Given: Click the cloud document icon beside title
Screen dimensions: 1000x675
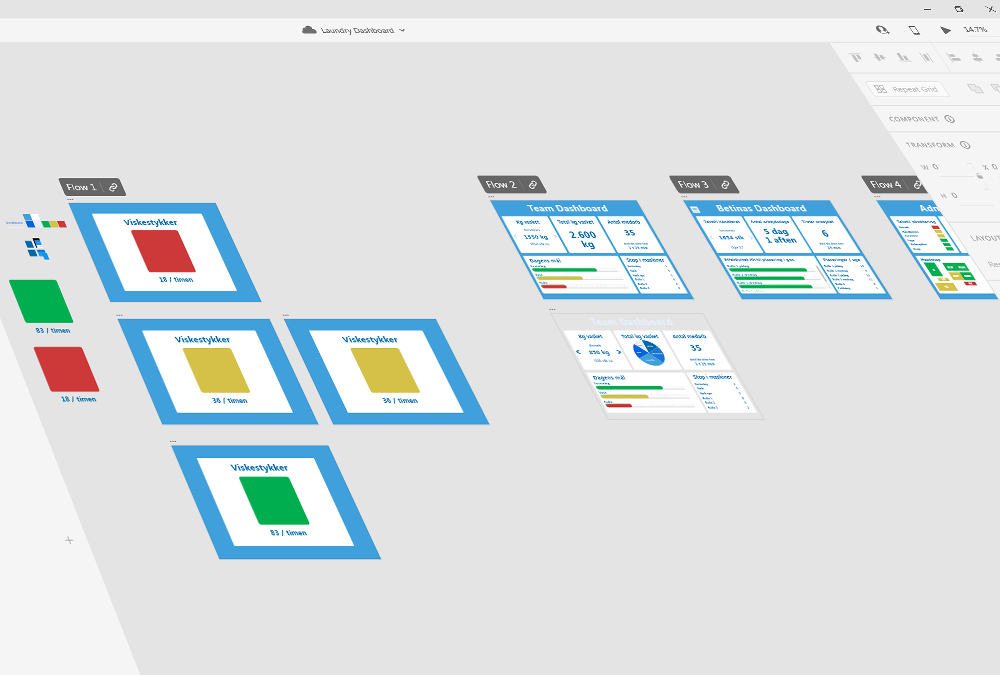Looking at the screenshot, I should tap(309, 30).
